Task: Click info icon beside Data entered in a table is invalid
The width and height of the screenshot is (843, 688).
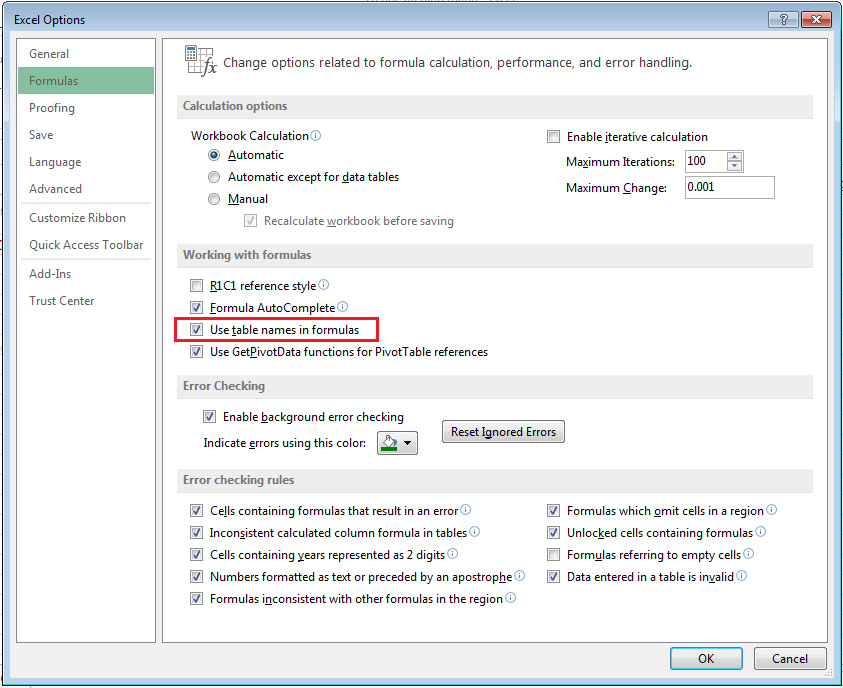Action: pos(742,576)
